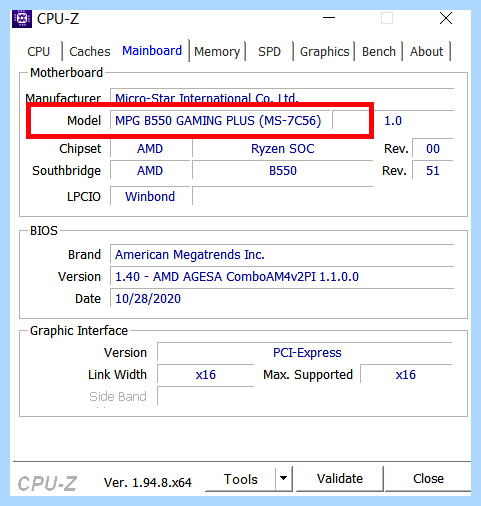481x506 pixels.
Task: Open the Bench tab
Action: (x=379, y=52)
